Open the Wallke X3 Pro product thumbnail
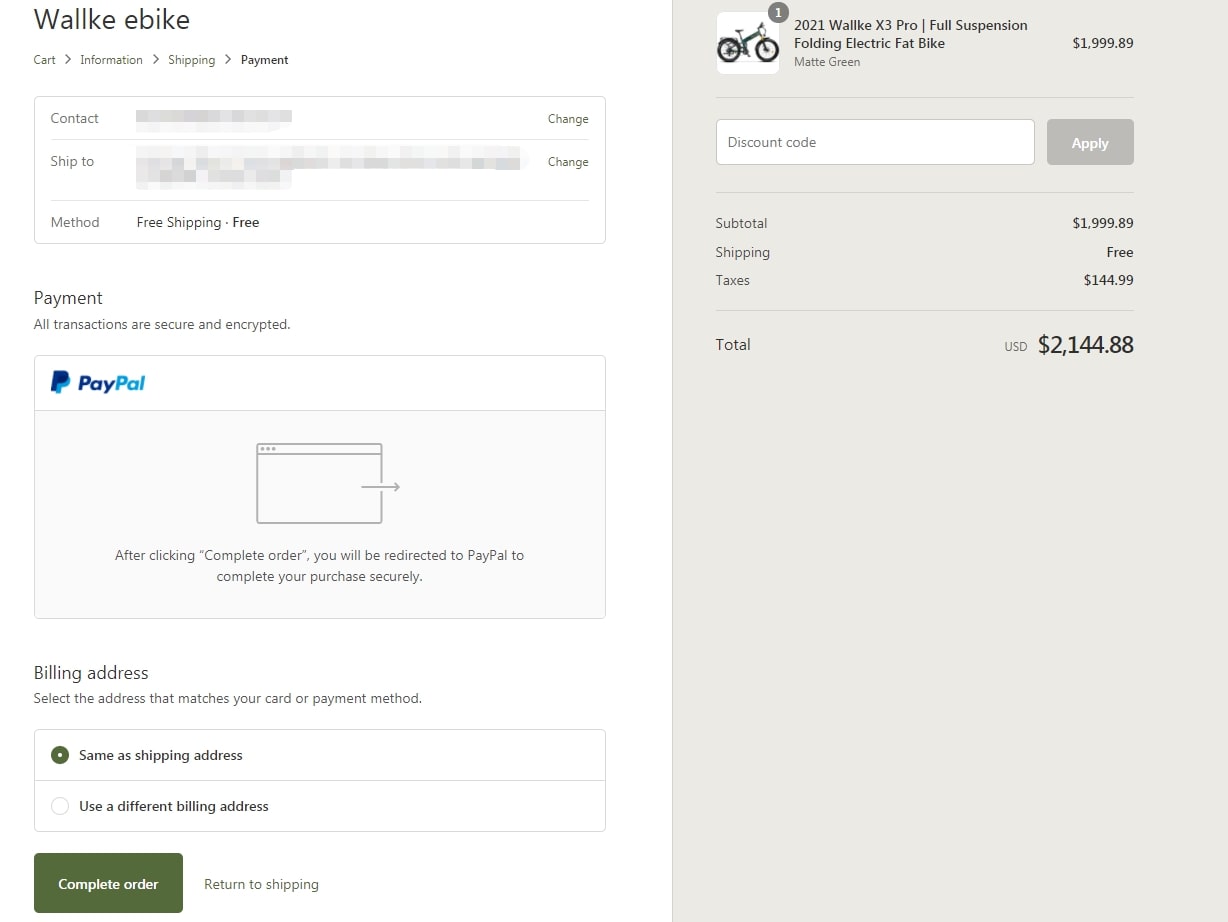The height and width of the screenshot is (922, 1228). (x=748, y=43)
